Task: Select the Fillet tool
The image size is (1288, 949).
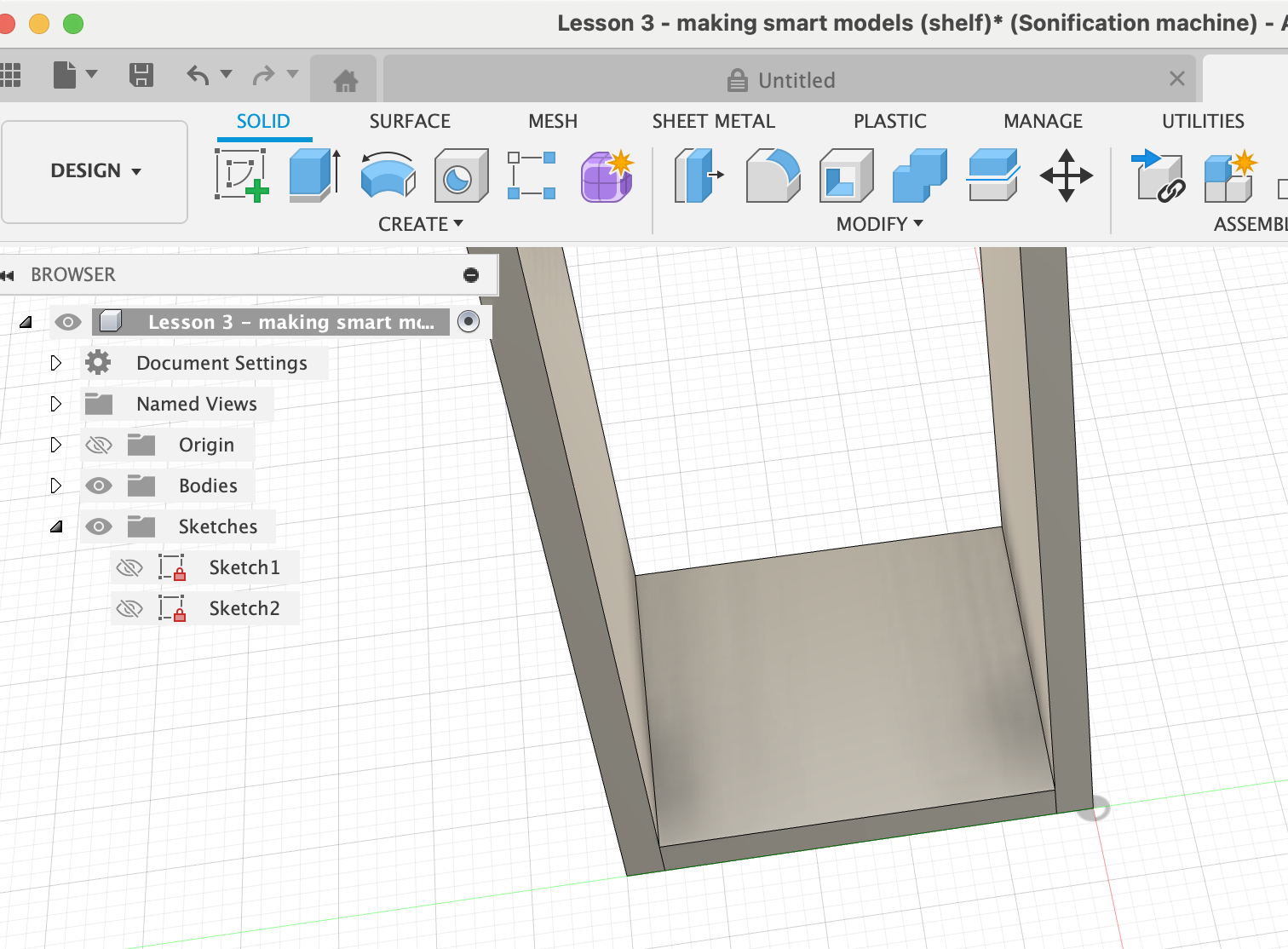Action: pyautogui.click(x=772, y=175)
